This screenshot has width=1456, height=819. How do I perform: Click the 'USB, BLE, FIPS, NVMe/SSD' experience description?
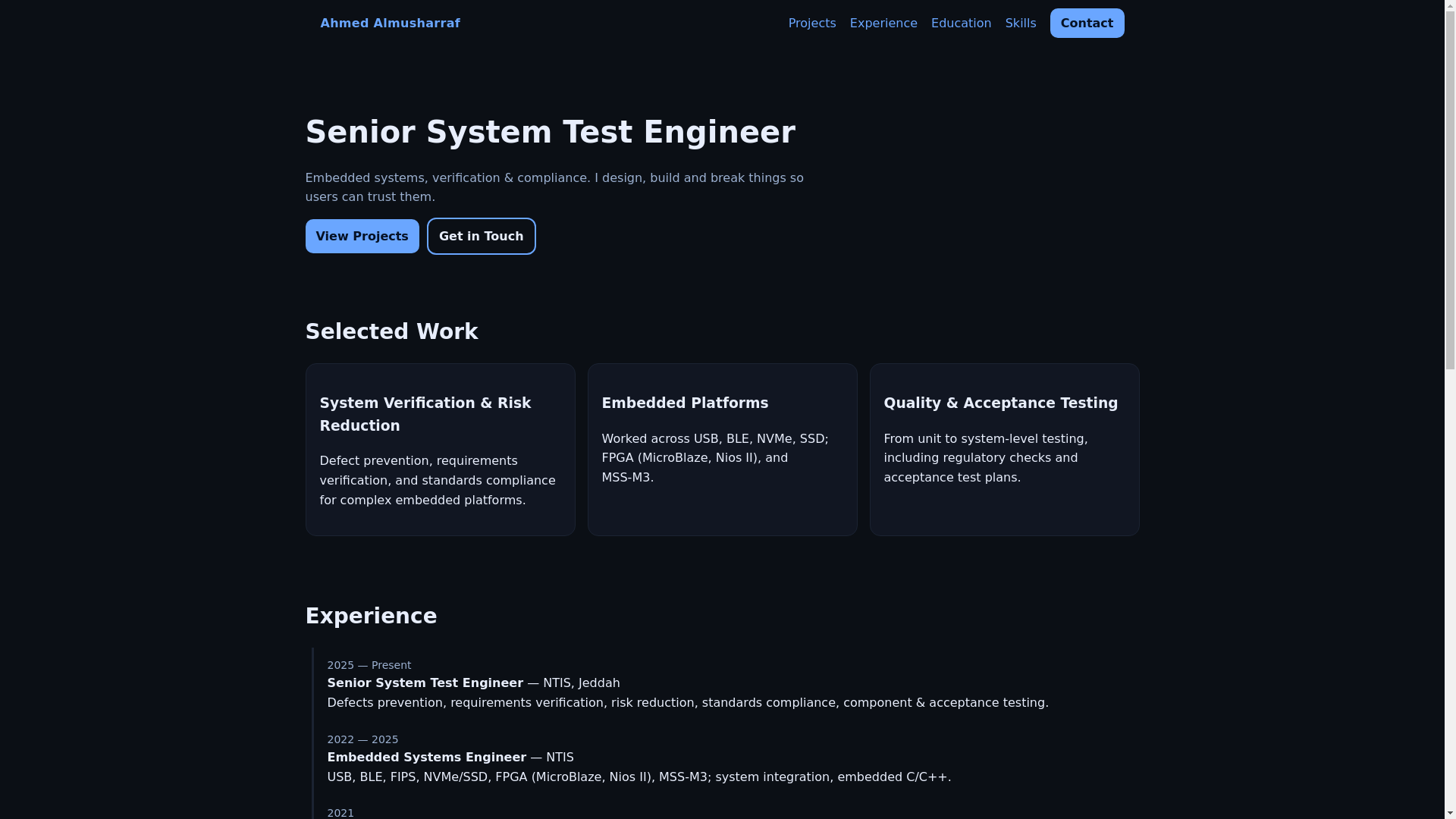[x=639, y=777]
